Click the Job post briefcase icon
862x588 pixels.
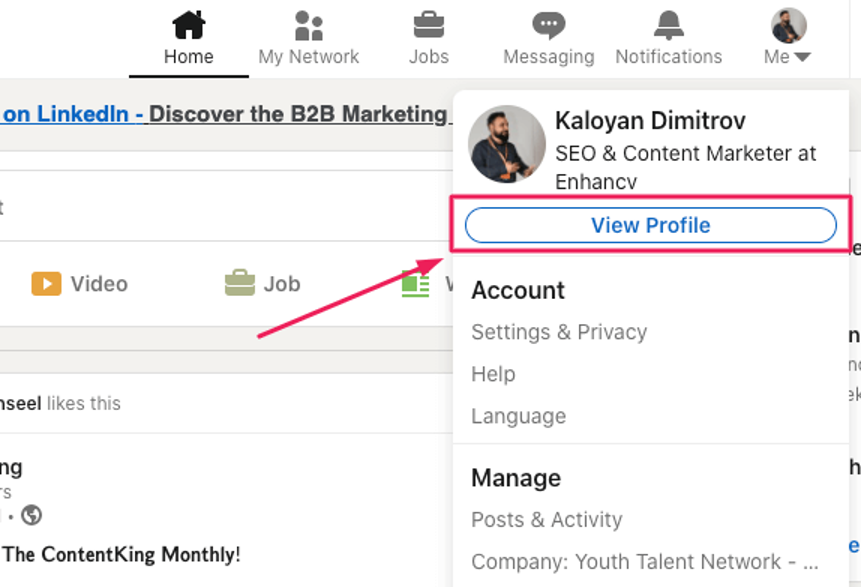pyautogui.click(x=240, y=283)
